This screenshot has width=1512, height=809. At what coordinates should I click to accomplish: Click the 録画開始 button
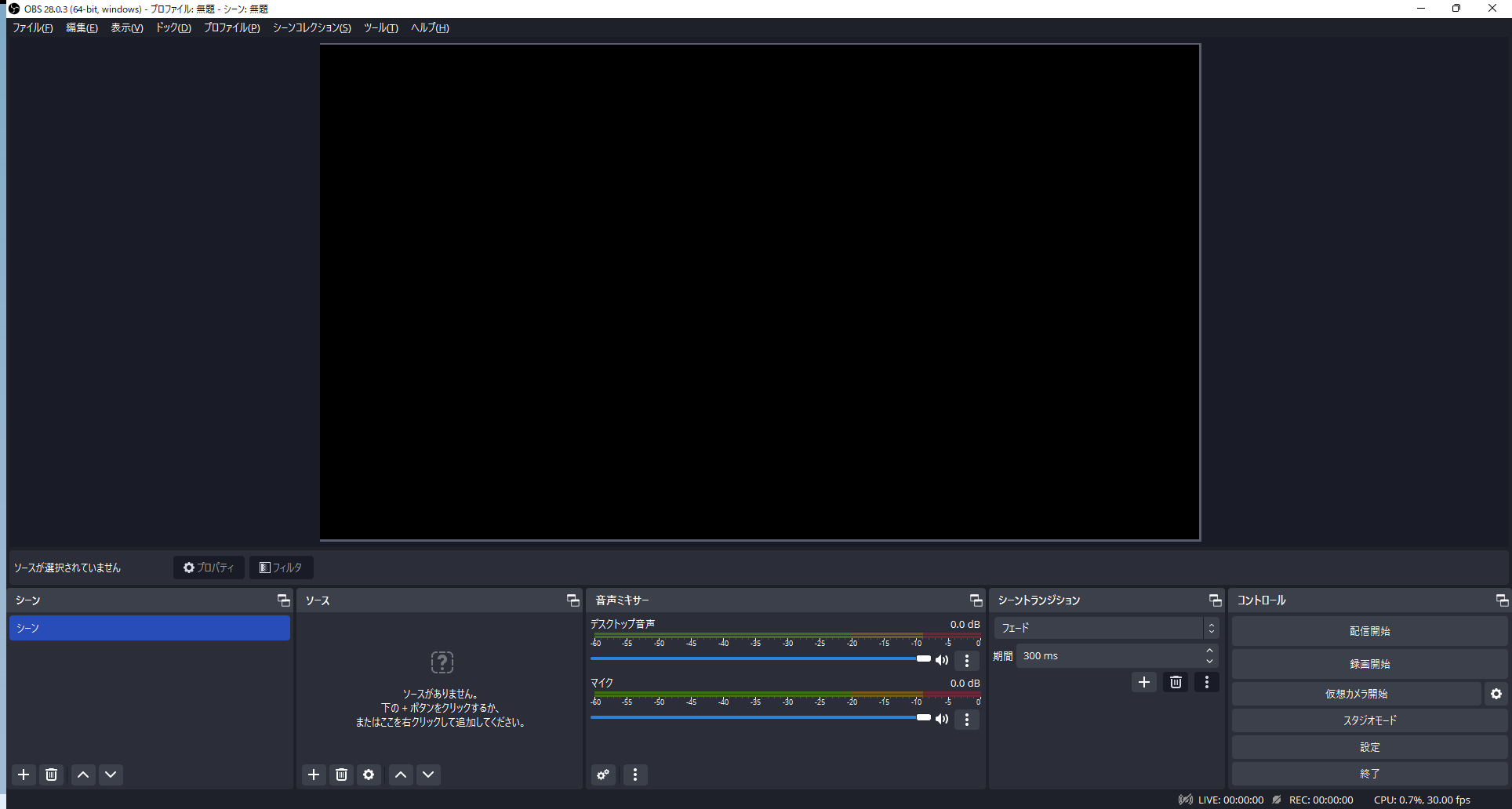pos(1369,664)
